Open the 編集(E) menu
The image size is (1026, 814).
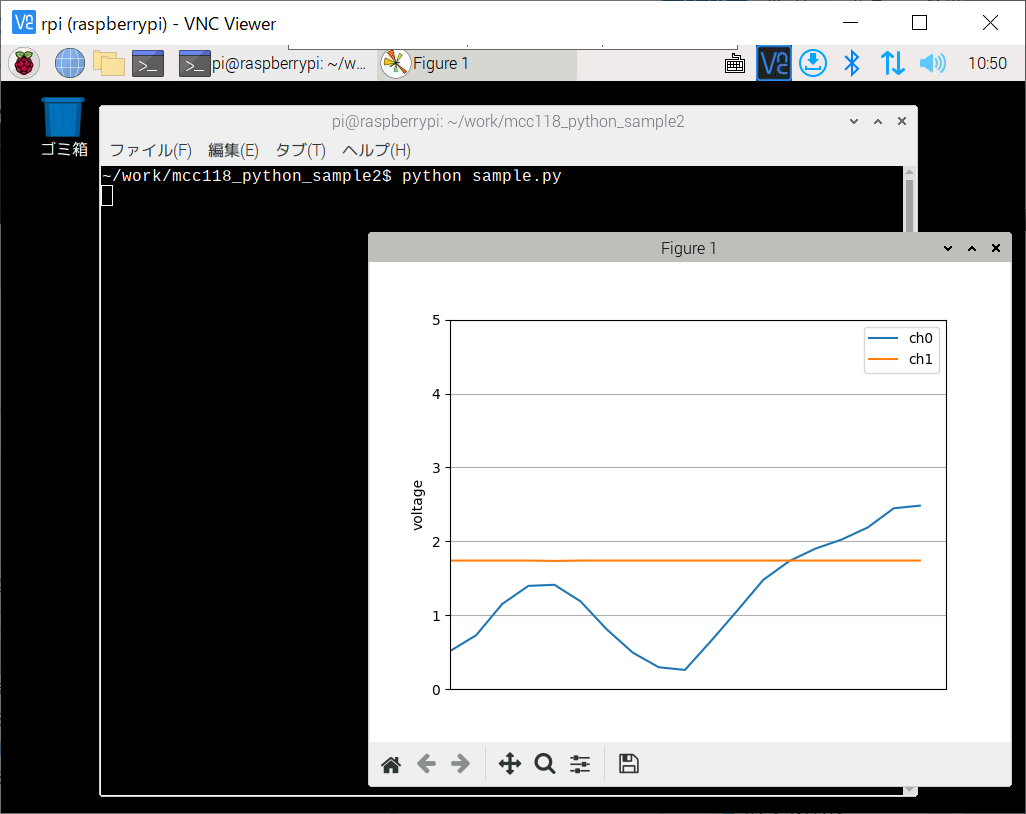pyautogui.click(x=233, y=151)
